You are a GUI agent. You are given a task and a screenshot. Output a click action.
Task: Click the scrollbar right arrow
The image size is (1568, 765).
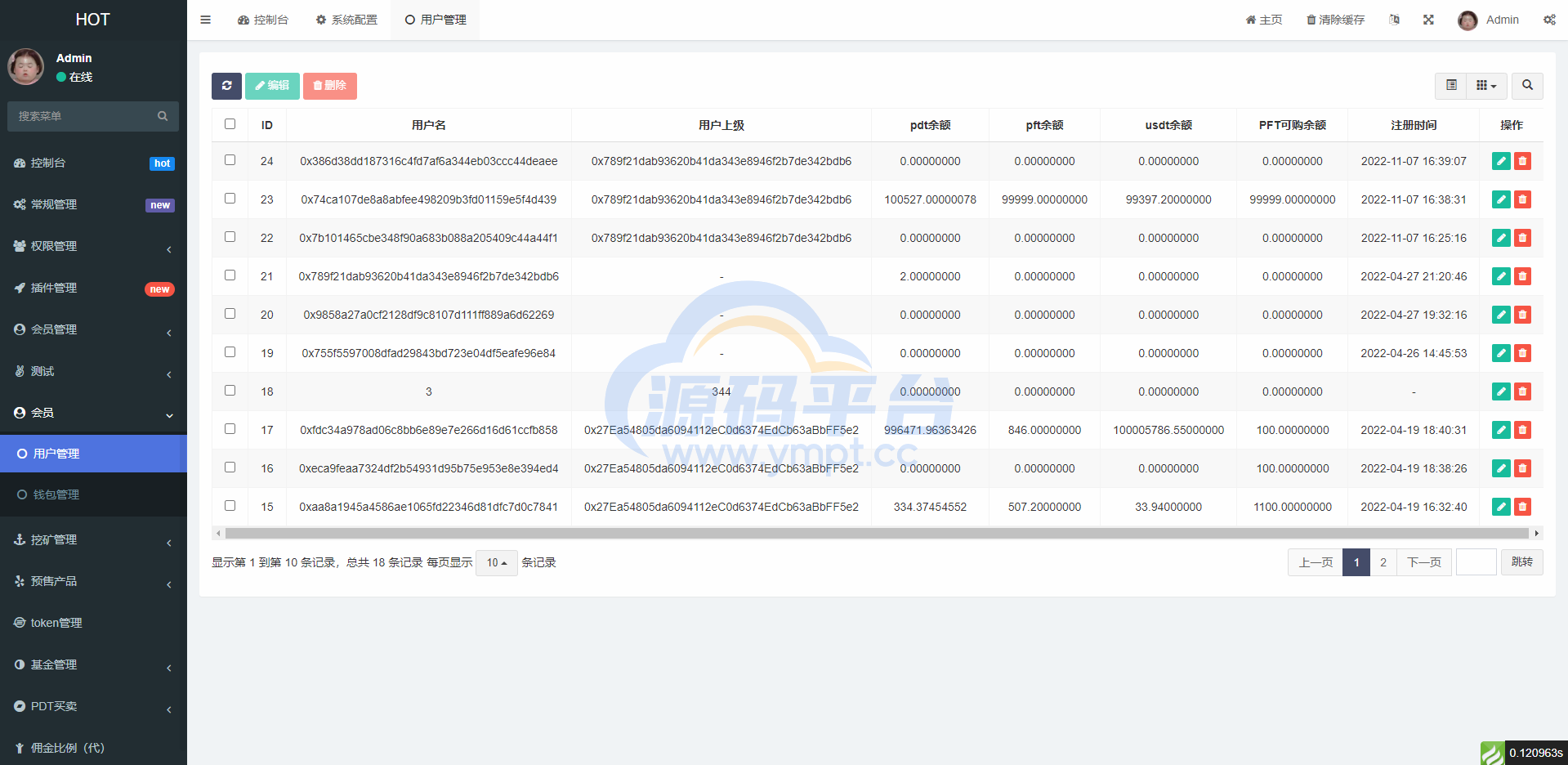point(1537,533)
